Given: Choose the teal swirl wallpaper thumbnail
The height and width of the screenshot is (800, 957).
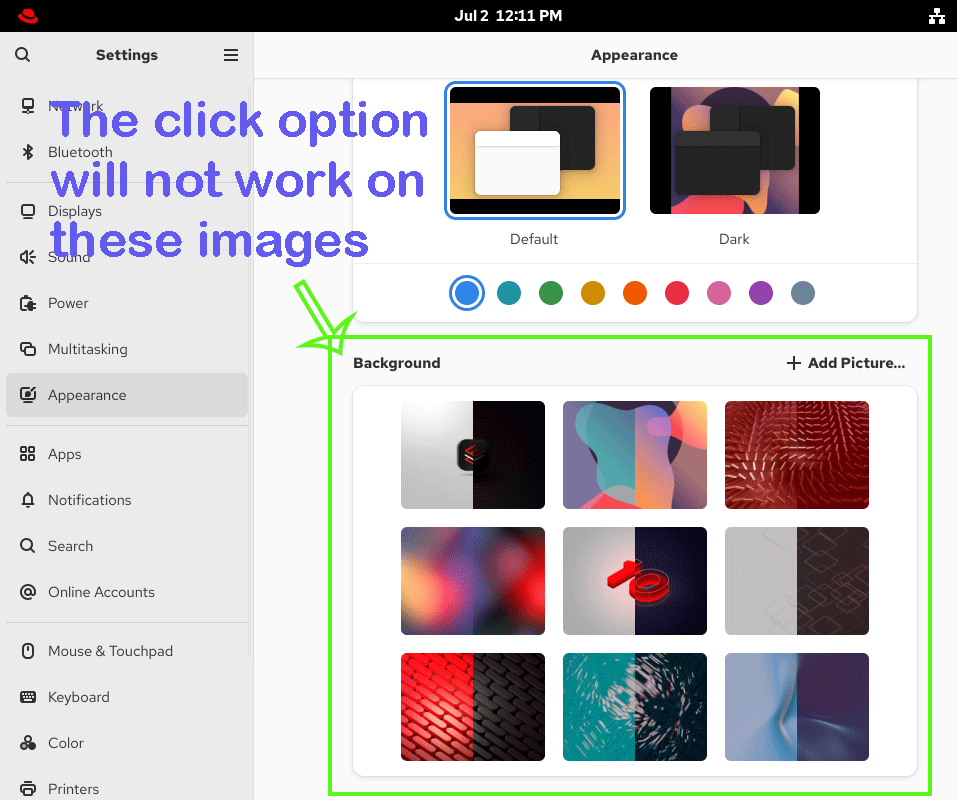Looking at the screenshot, I should (635, 707).
